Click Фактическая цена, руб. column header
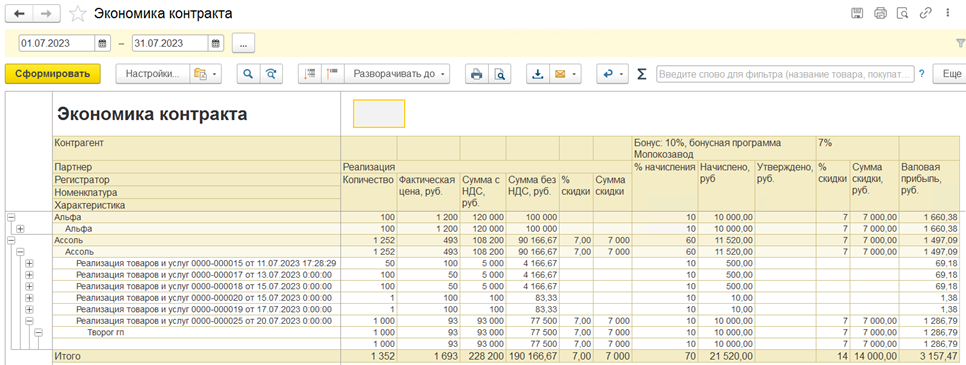This screenshot has height=365, width=966. (x=428, y=192)
